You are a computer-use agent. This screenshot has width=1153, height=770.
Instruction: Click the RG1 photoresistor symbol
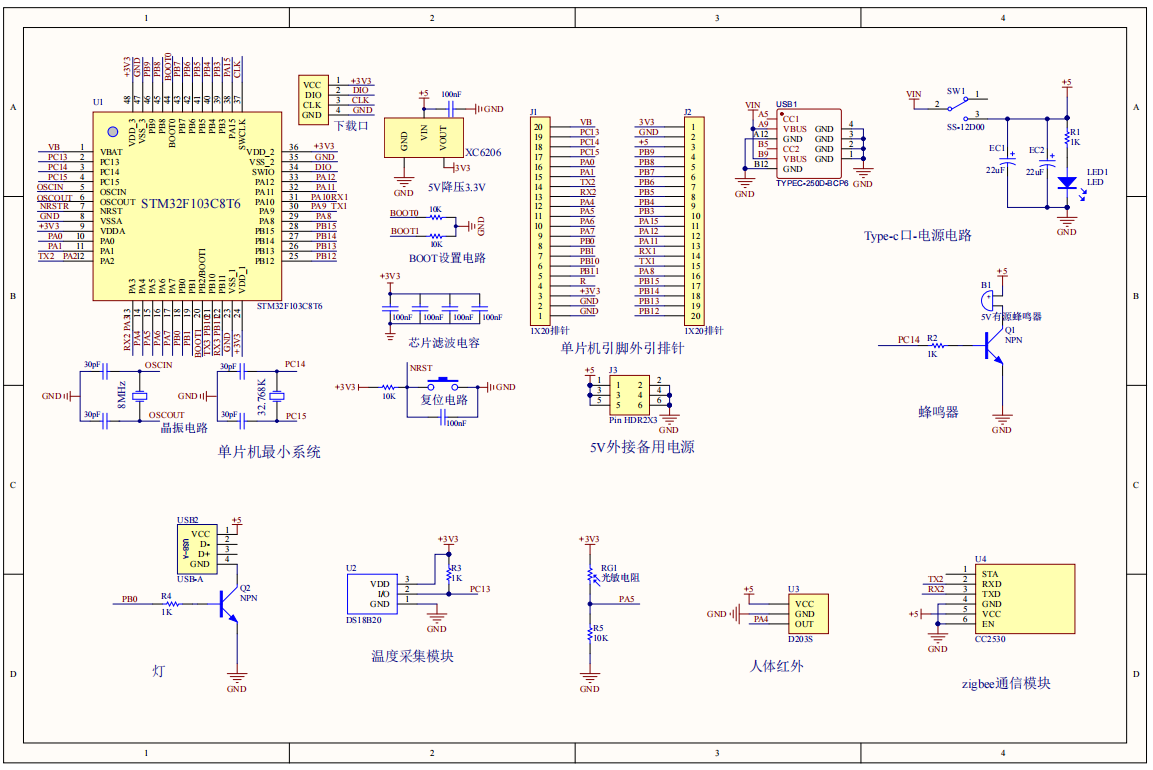point(589,575)
